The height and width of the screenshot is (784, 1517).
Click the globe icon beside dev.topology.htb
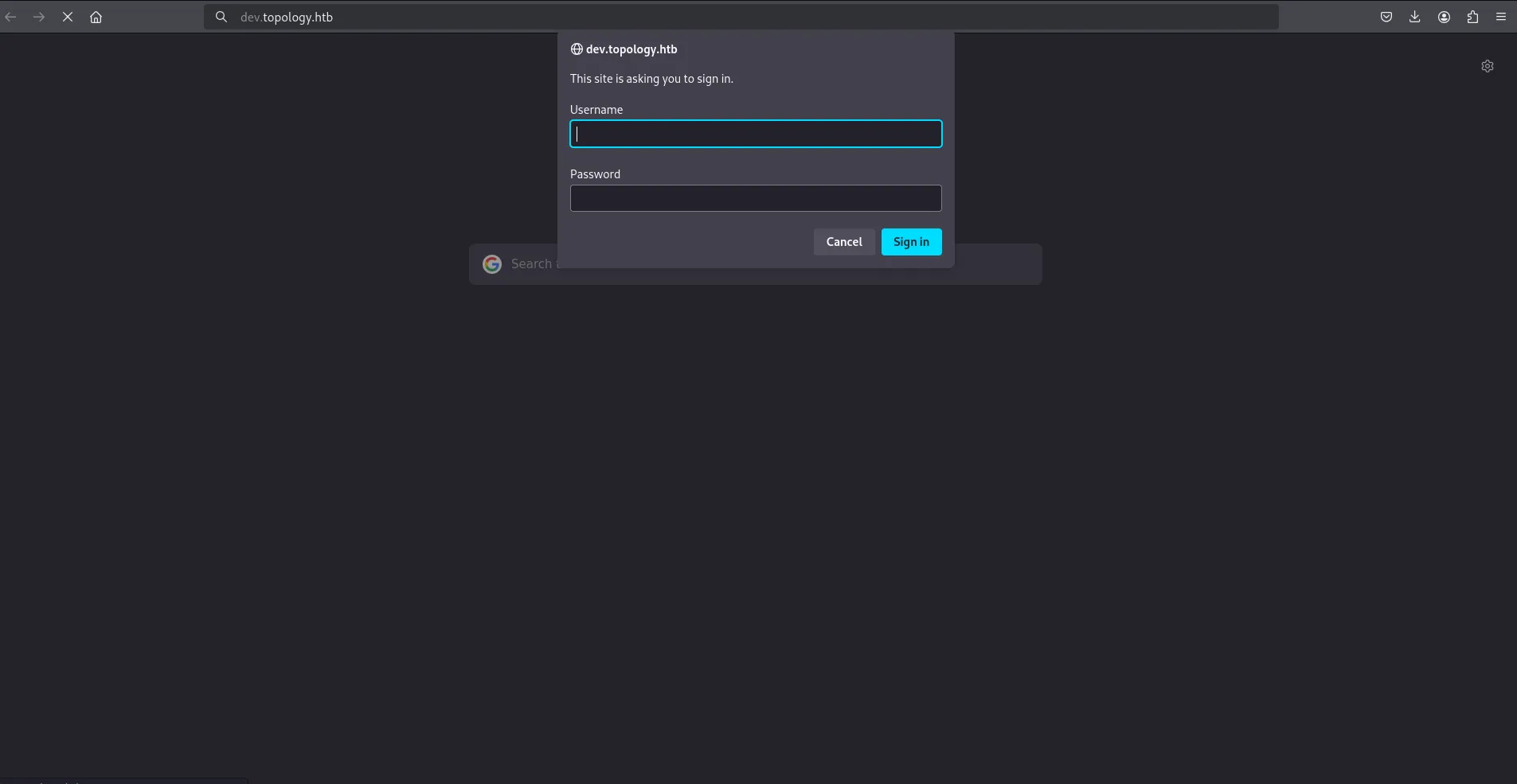click(576, 49)
